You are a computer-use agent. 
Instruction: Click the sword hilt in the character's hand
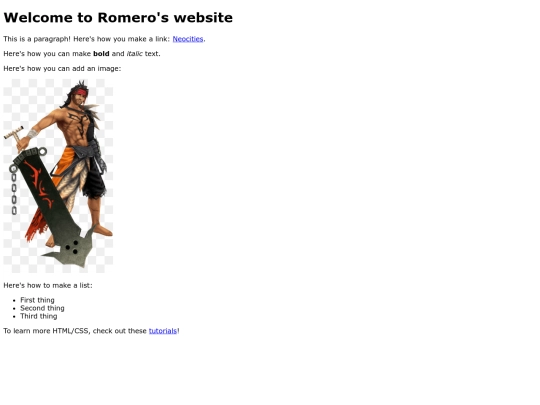(x=15, y=135)
